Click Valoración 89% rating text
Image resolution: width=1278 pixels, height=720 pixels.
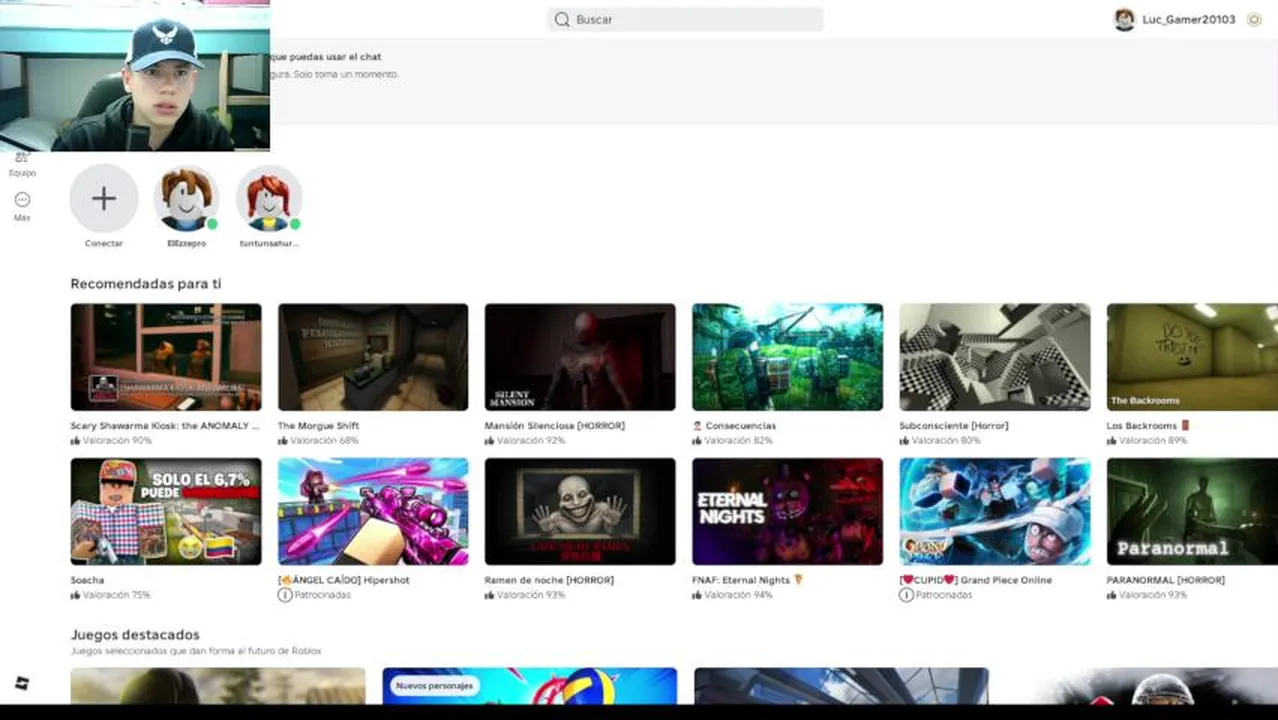(x=1152, y=440)
